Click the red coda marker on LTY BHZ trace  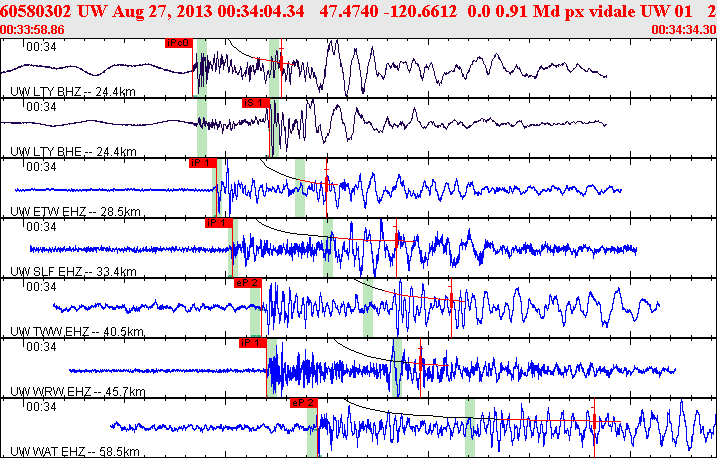tap(281, 62)
